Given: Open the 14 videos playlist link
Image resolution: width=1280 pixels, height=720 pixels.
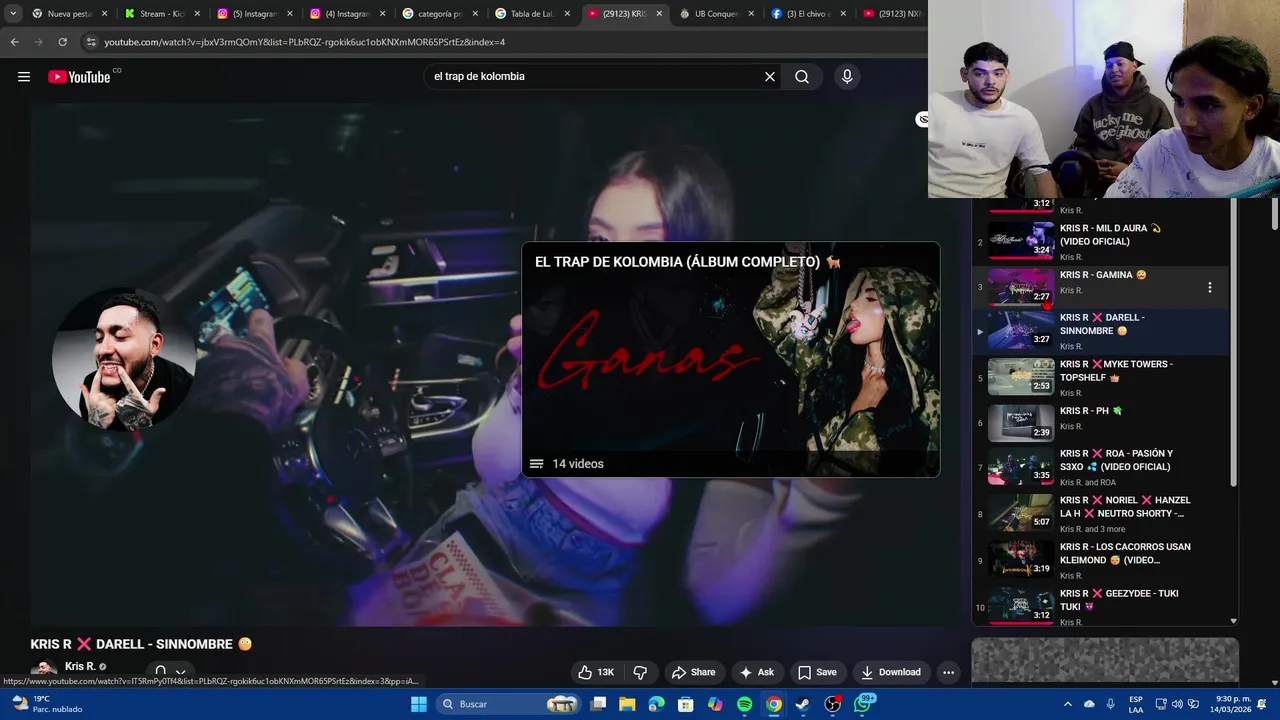Looking at the screenshot, I should pyautogui.click(x=566, y=464).
